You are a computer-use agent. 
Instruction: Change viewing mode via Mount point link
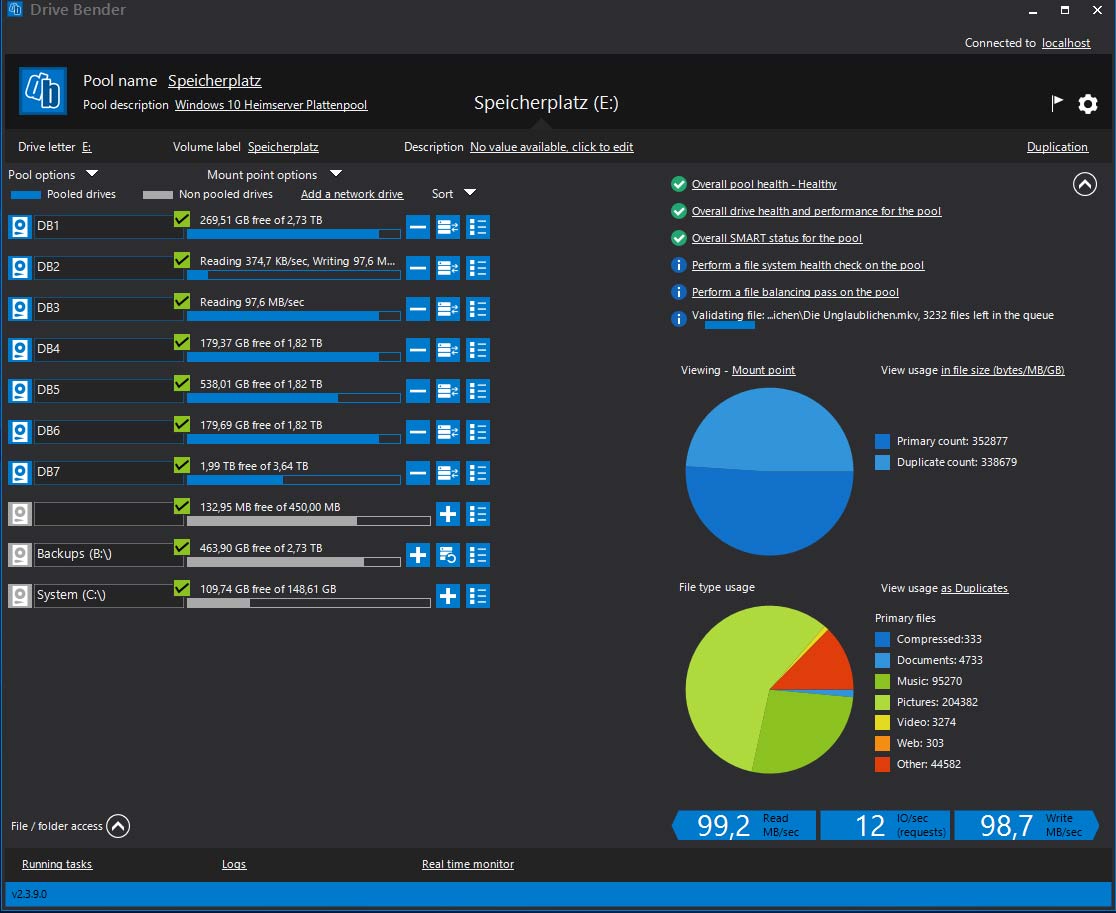click(x=763, y=370)
